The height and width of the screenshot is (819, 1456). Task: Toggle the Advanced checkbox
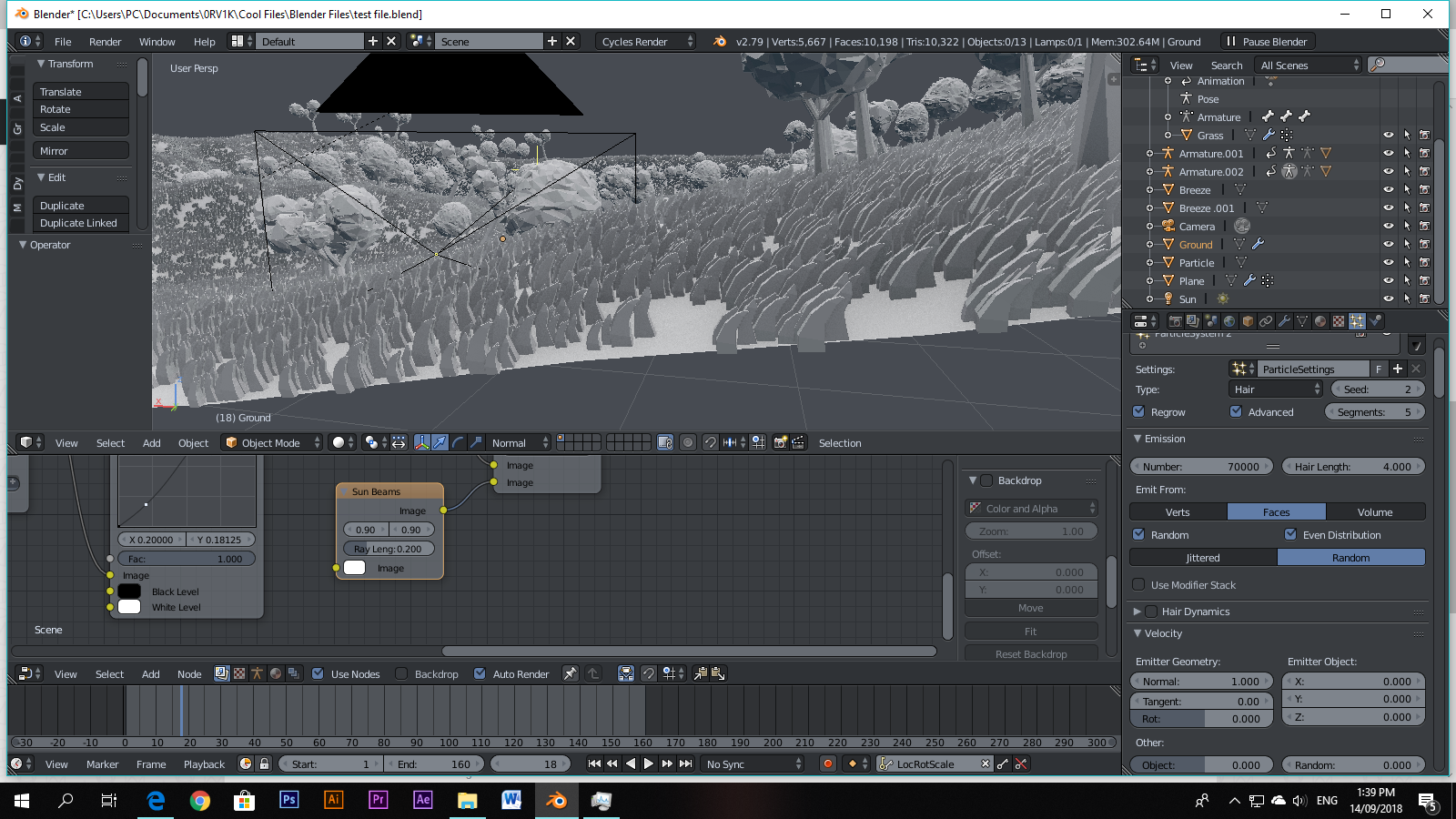coord(1236,411)
